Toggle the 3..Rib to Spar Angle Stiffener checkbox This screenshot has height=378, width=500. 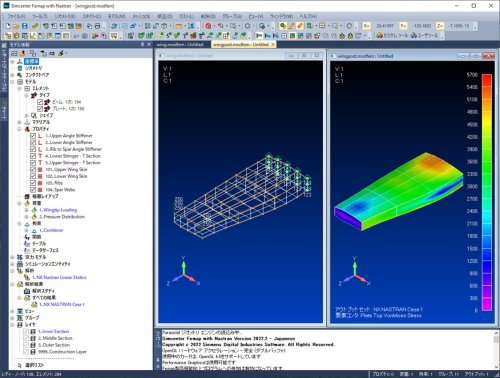point(33,149)
